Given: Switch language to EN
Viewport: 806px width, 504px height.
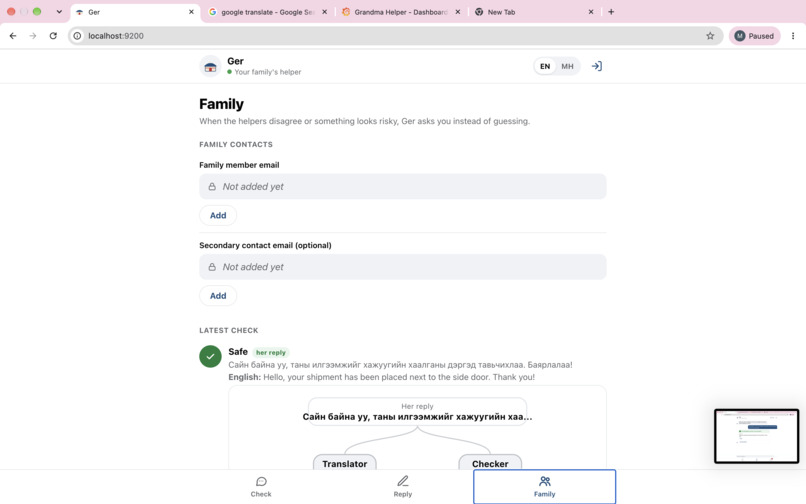Looking at the screenshot, I should pos(545,66).
